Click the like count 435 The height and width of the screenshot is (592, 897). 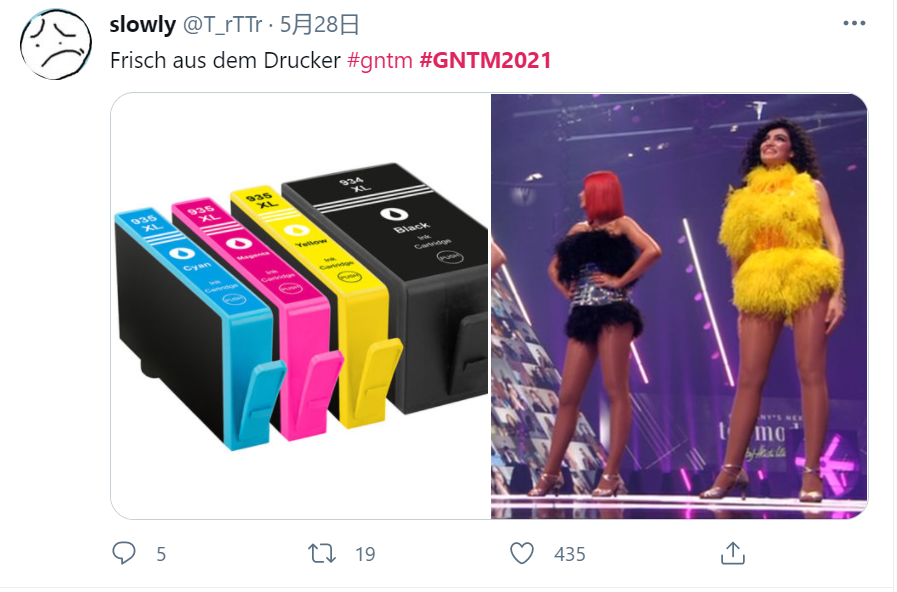click(x=569, y=554)
